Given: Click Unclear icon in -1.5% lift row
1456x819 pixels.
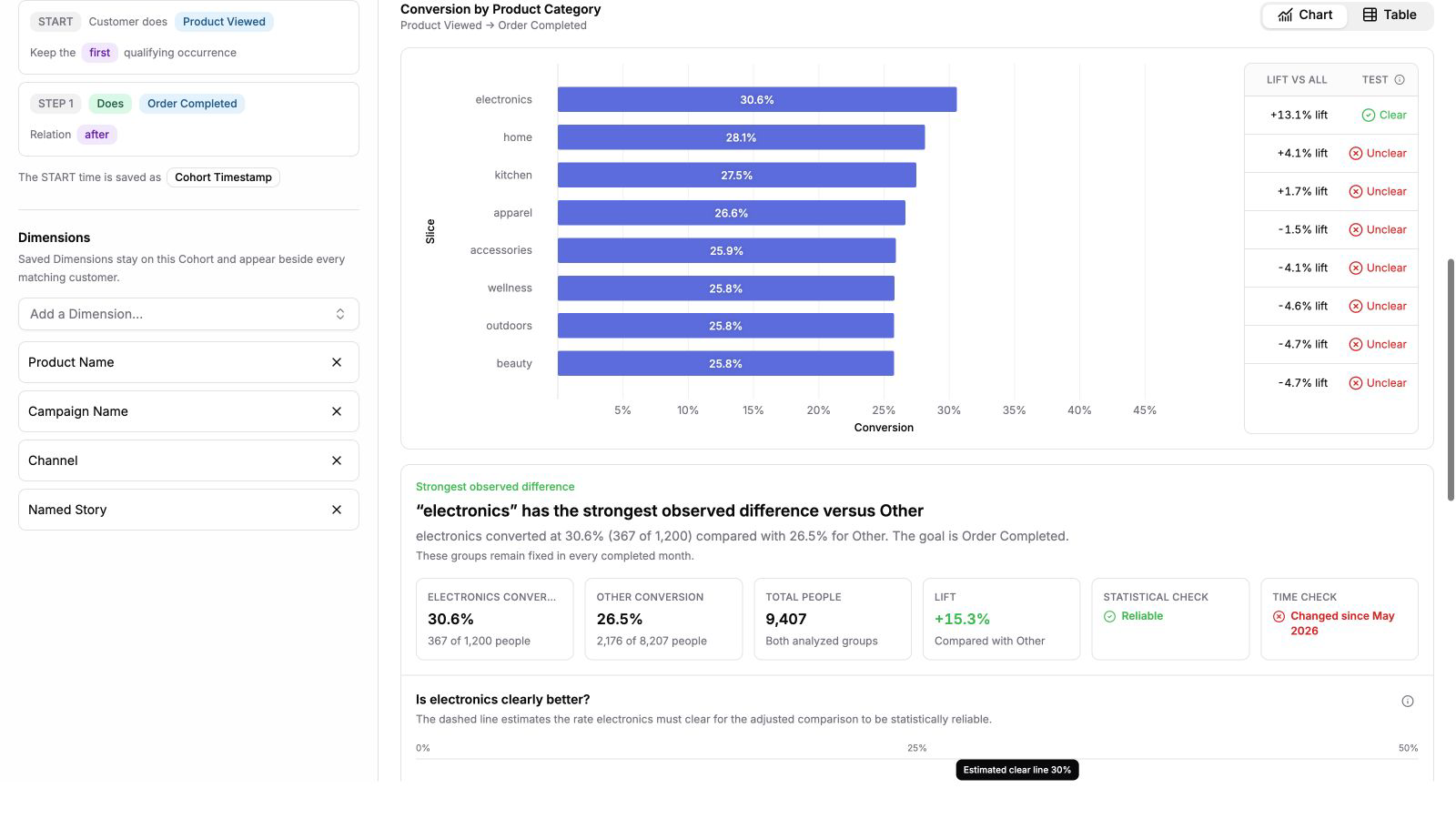Looking at the screenshot, I should tap(1355, 229).
